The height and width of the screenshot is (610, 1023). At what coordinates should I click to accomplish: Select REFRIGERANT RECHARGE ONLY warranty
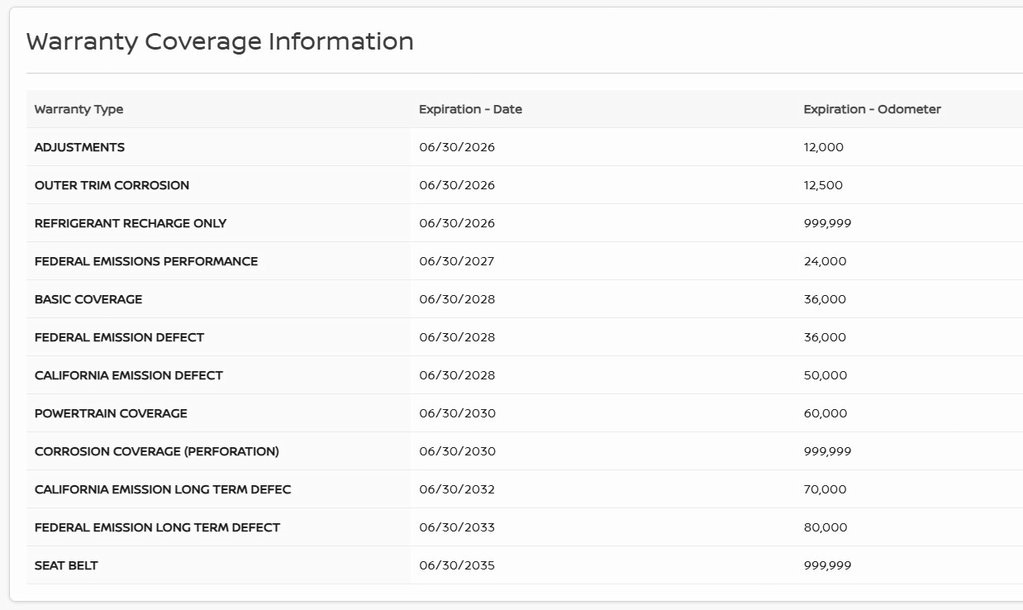click(x=131, y=223)
